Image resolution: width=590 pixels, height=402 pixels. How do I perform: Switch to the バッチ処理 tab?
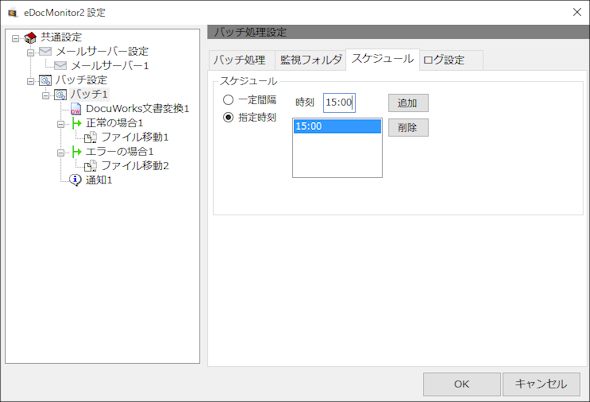click(241, 60)
